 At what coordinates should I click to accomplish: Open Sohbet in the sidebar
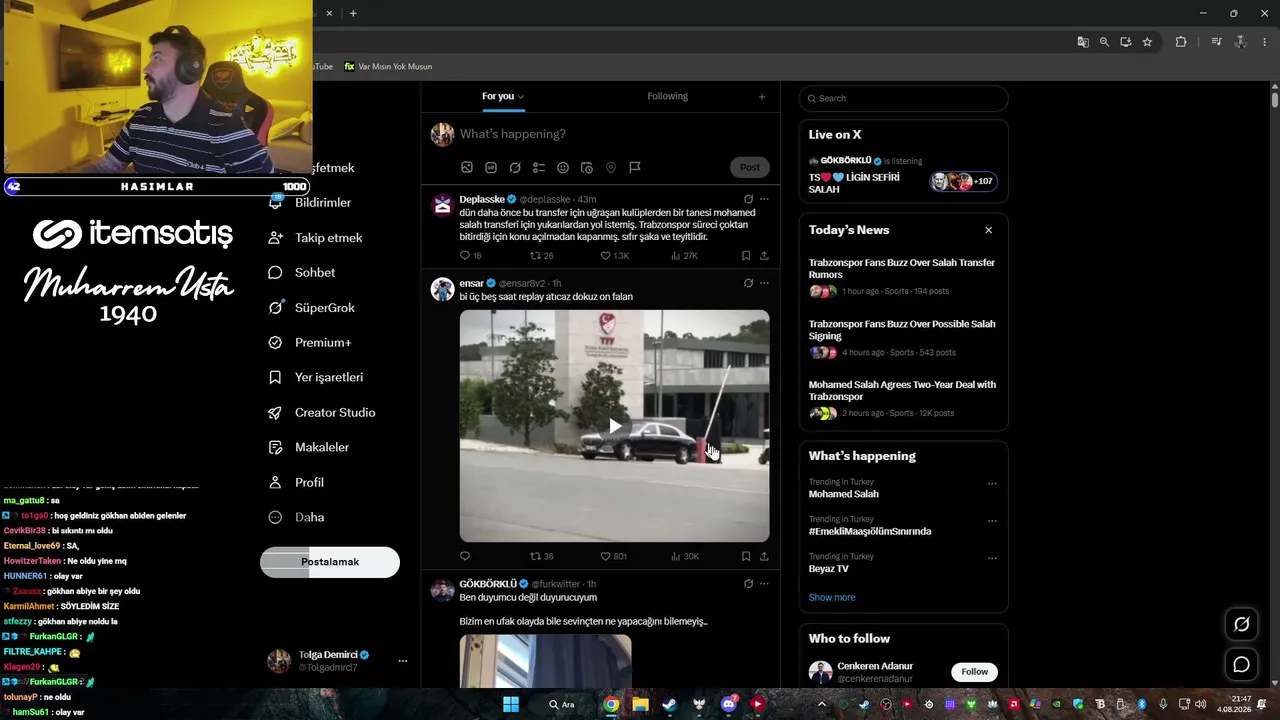tap(302, 273)
